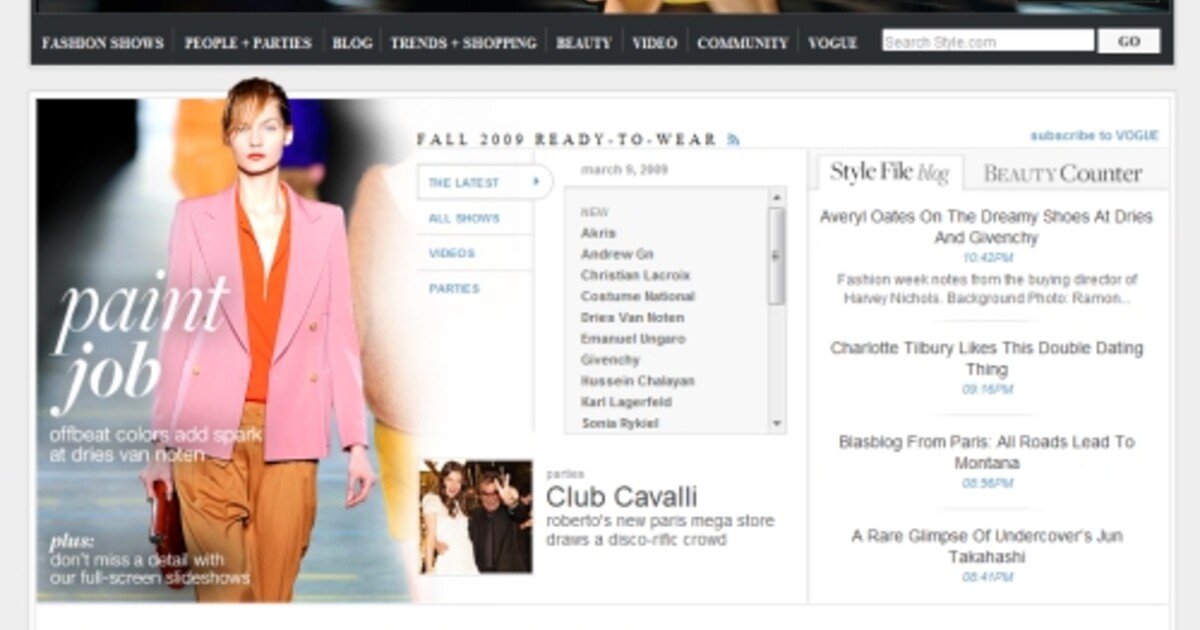1200x630 pixels.
Task: Open the People + Parties menu item
Action: [248, 43]
